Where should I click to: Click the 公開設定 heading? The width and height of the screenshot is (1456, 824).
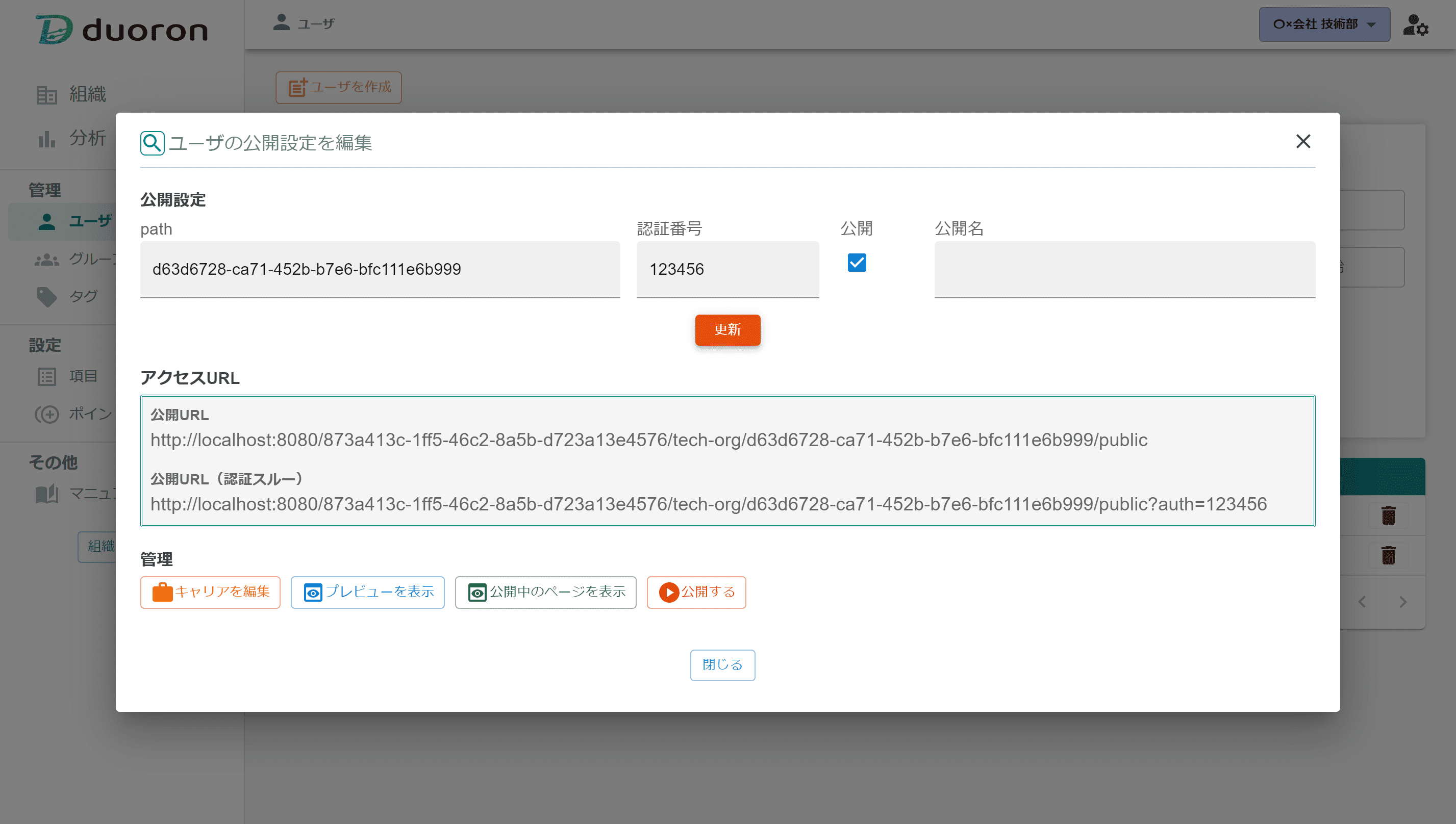[x=172, y=200]
